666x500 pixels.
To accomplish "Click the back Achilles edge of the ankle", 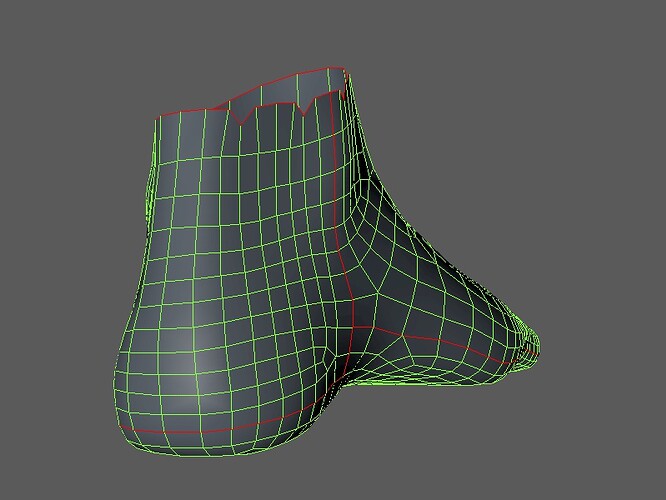I will coord(149,204).
